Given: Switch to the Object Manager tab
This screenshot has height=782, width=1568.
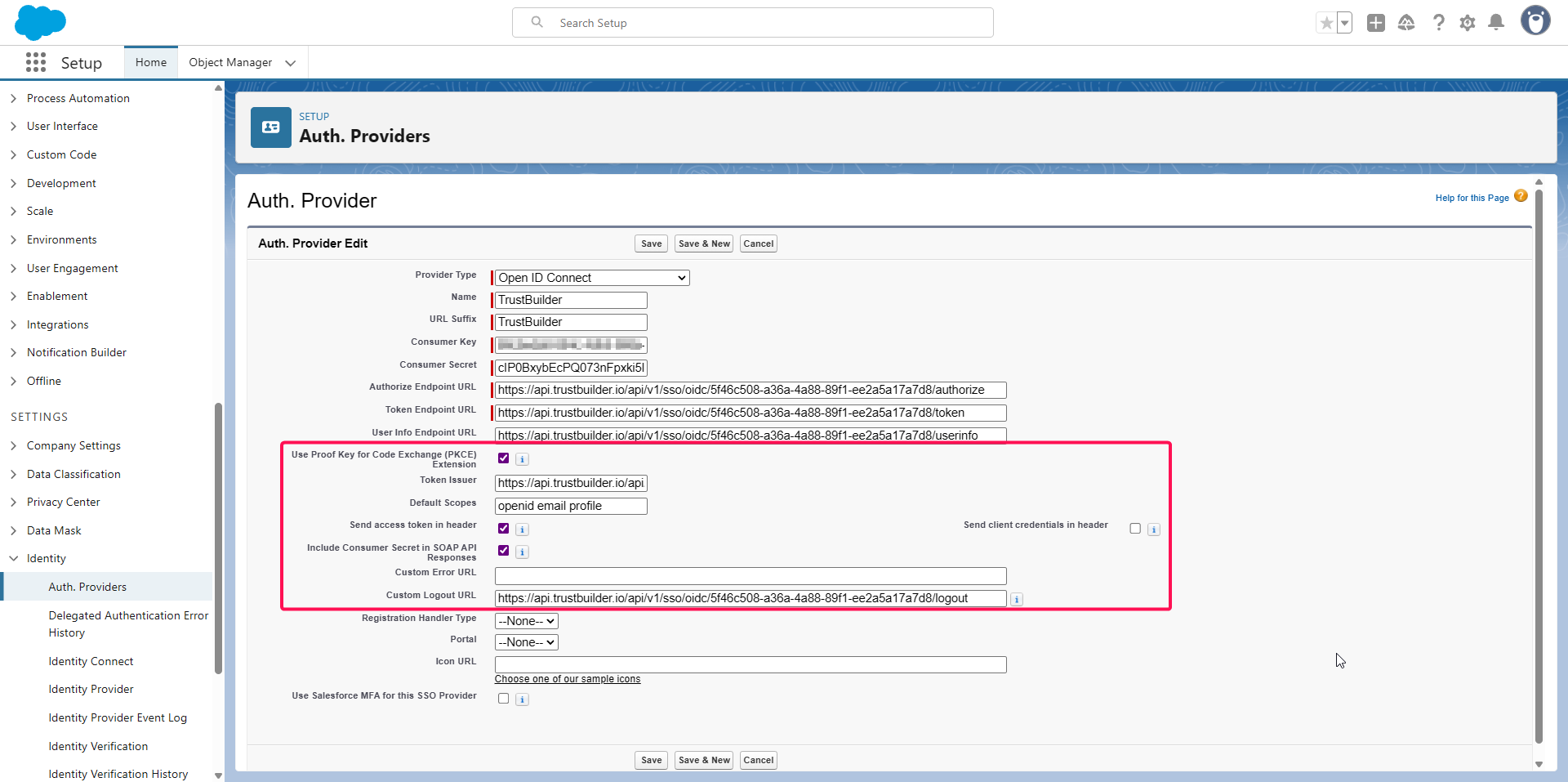Looking at the screenshot, I should (230, 63).
